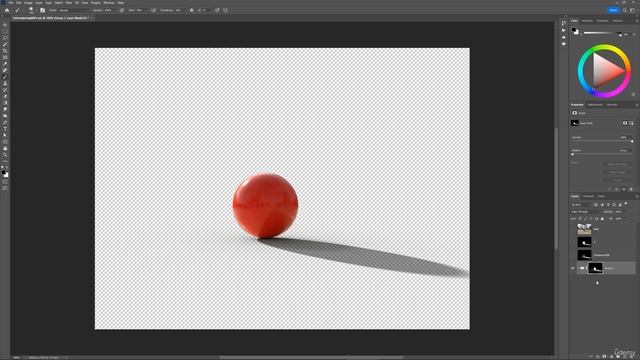Click the Select and Mask button

click(618, 164)
